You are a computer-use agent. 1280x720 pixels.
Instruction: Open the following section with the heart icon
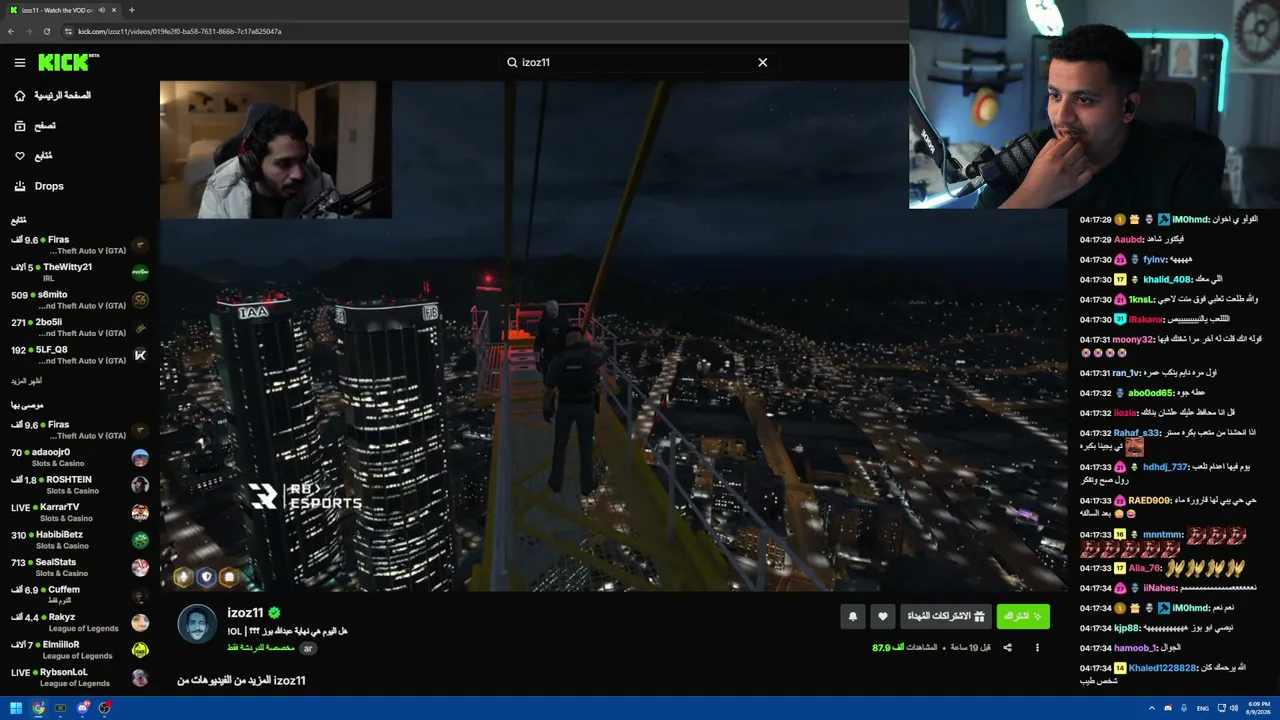33,156
